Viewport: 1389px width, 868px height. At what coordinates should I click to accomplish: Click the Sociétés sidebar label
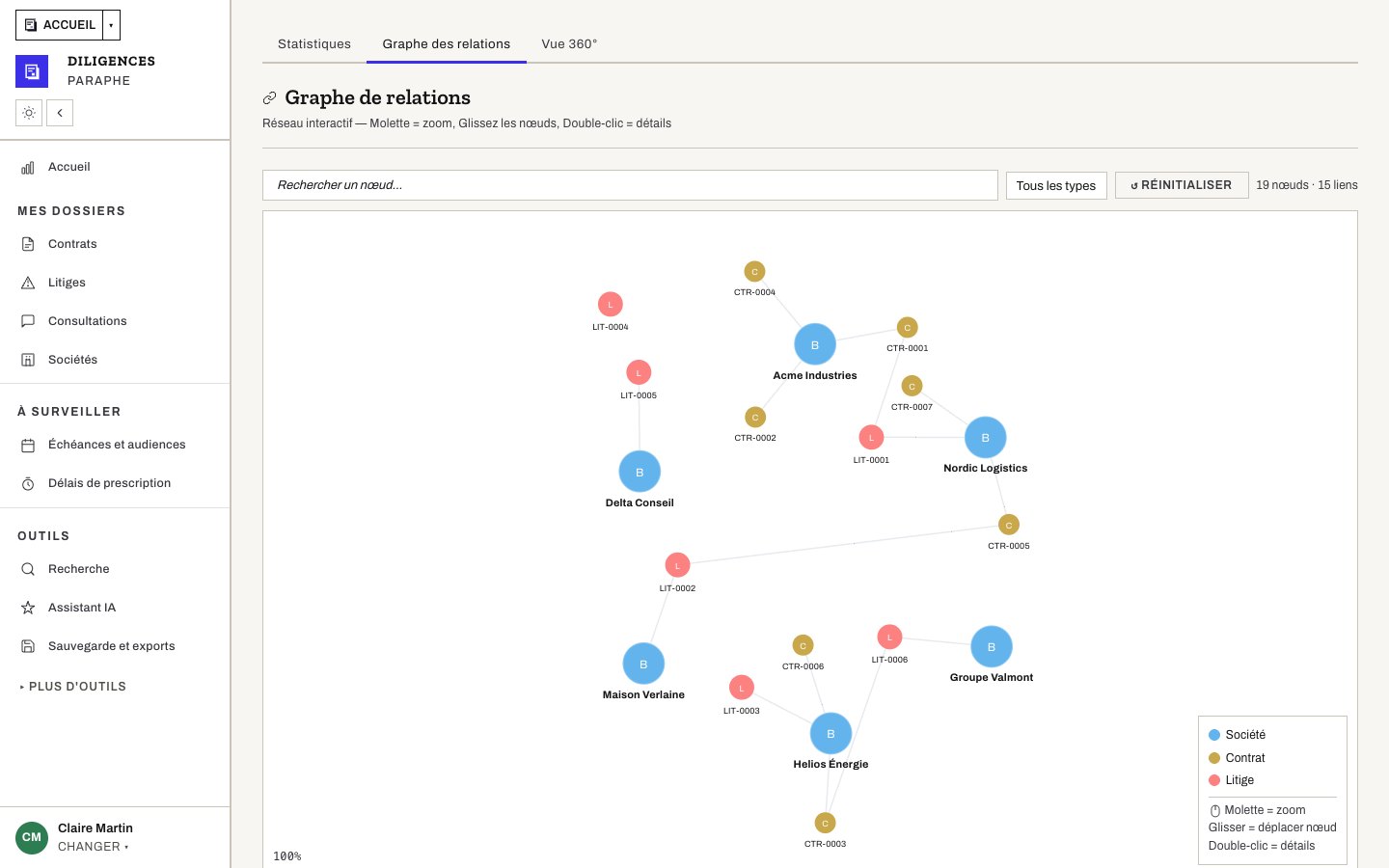click(73, 360)
